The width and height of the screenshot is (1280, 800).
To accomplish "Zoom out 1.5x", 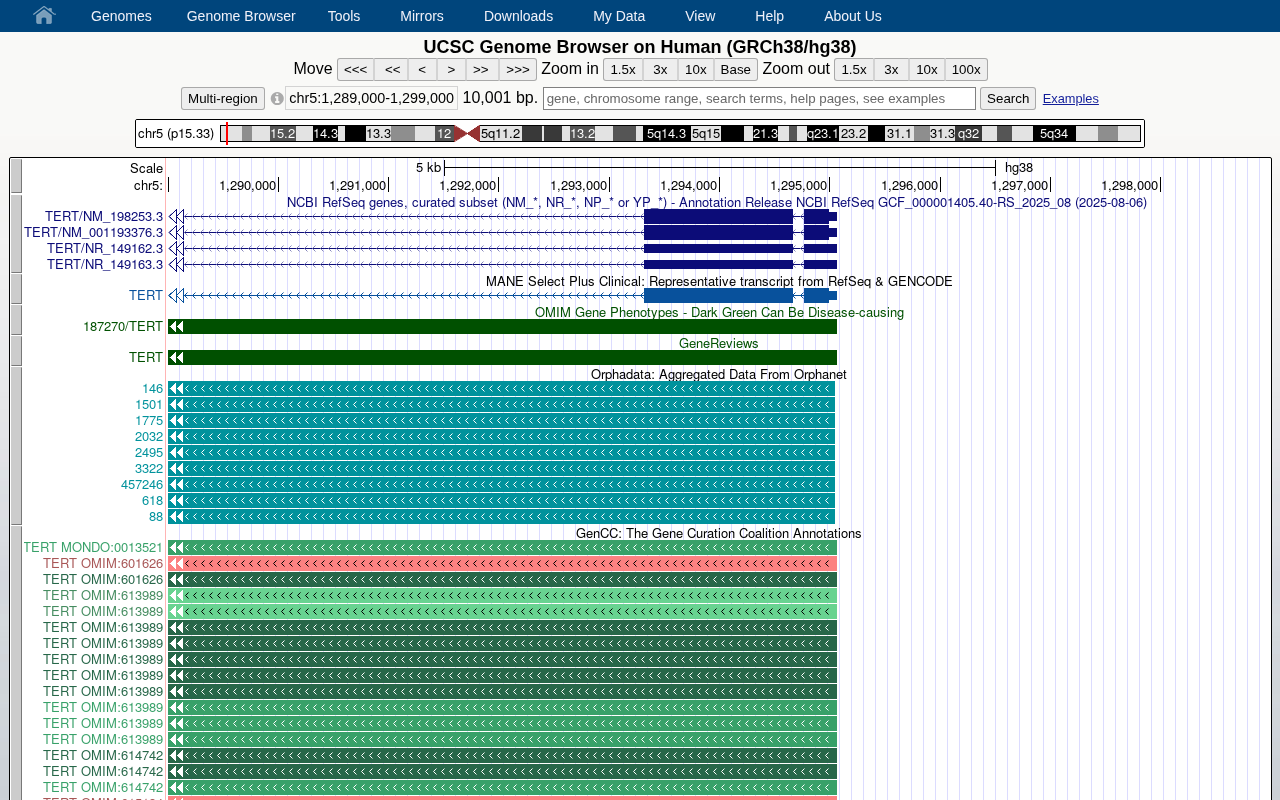I will [x=854, y=69].
